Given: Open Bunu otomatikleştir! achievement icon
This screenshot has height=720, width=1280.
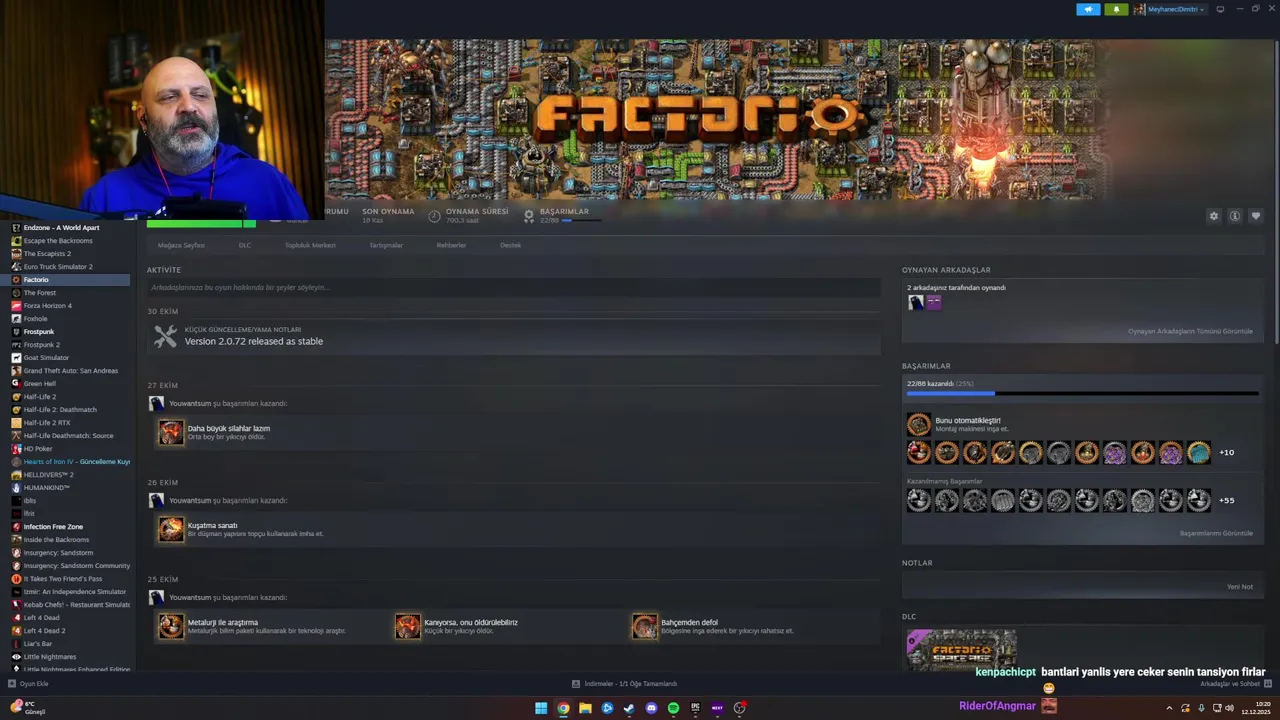Looking at the screenshot, I should tap(918, 425).
